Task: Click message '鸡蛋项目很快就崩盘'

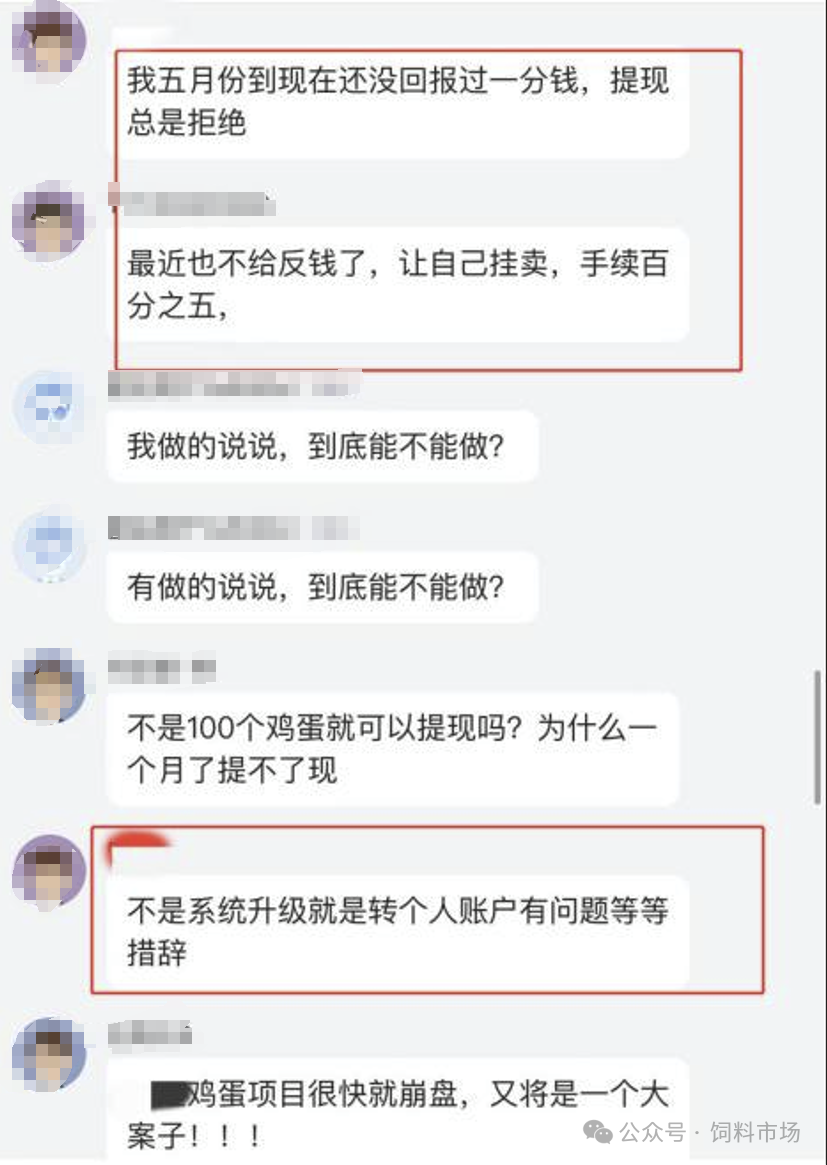Action: click(x=398, y=1110)
